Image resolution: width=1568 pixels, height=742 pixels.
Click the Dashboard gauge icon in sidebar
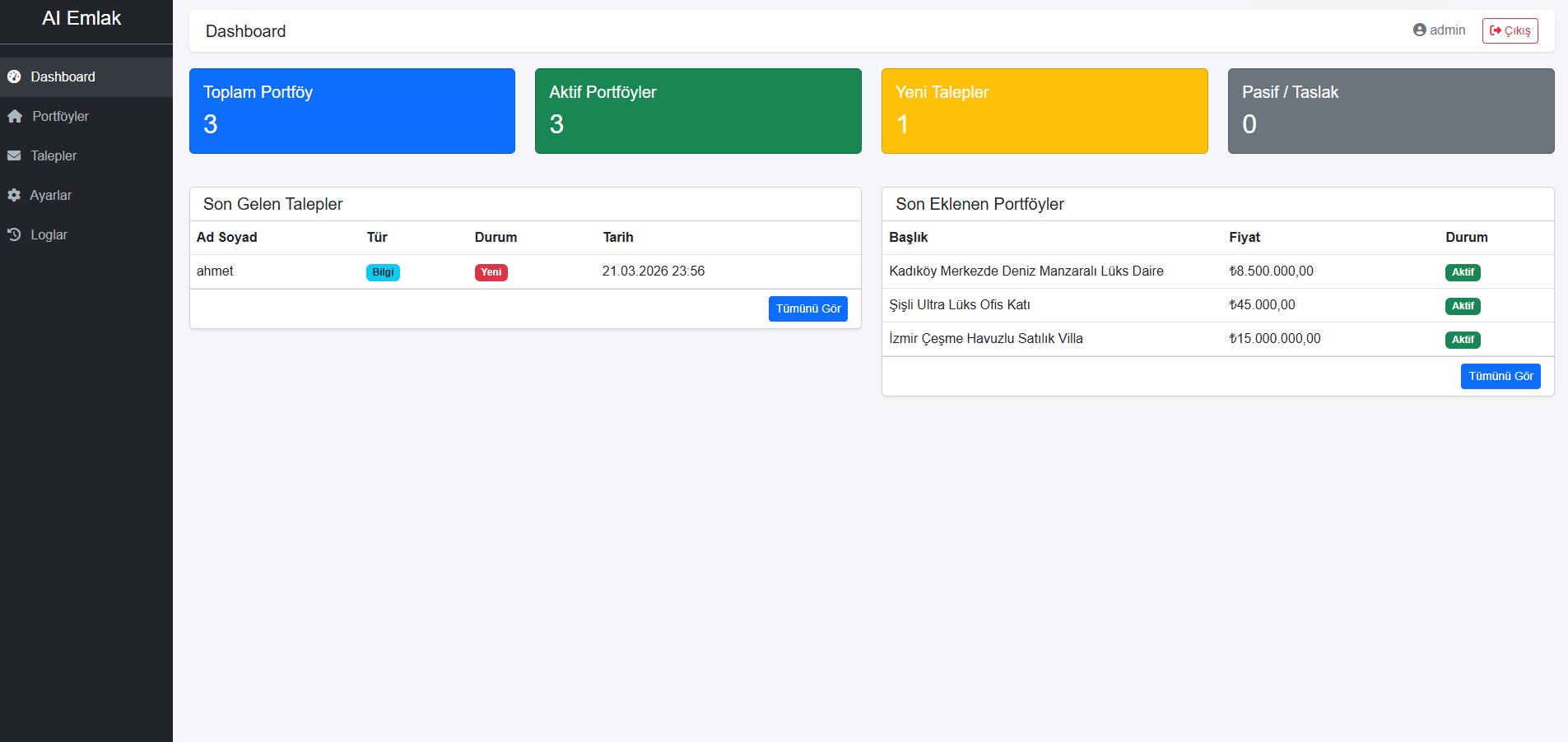[x=14, y=77]
